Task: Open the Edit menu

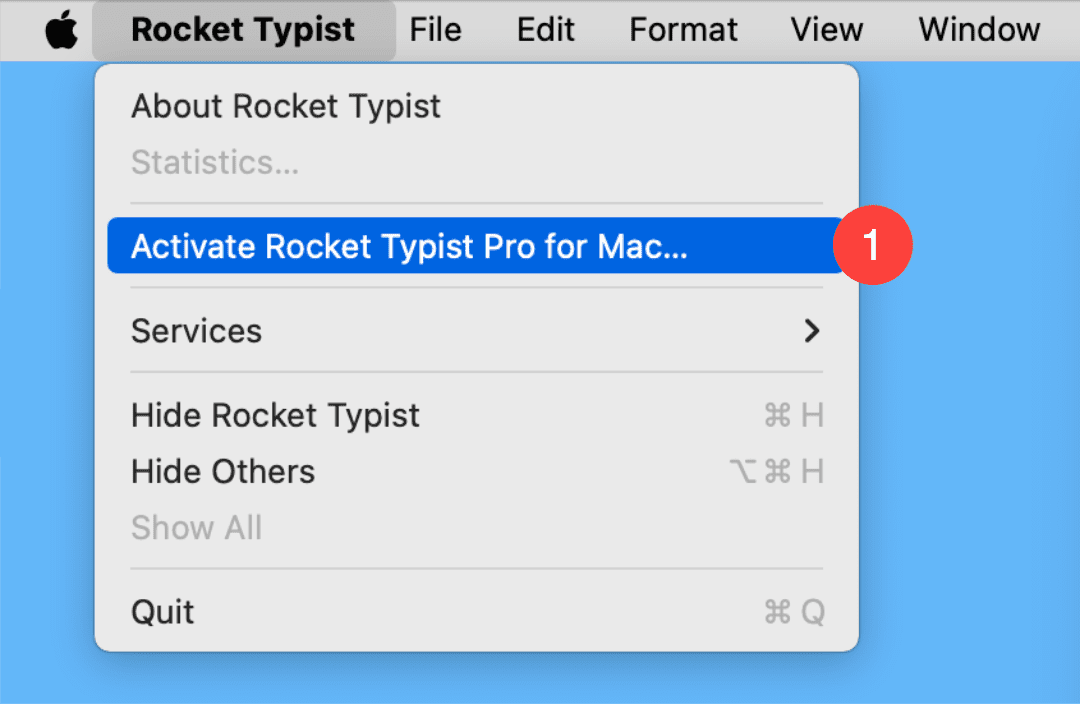Action: point(546,30)
